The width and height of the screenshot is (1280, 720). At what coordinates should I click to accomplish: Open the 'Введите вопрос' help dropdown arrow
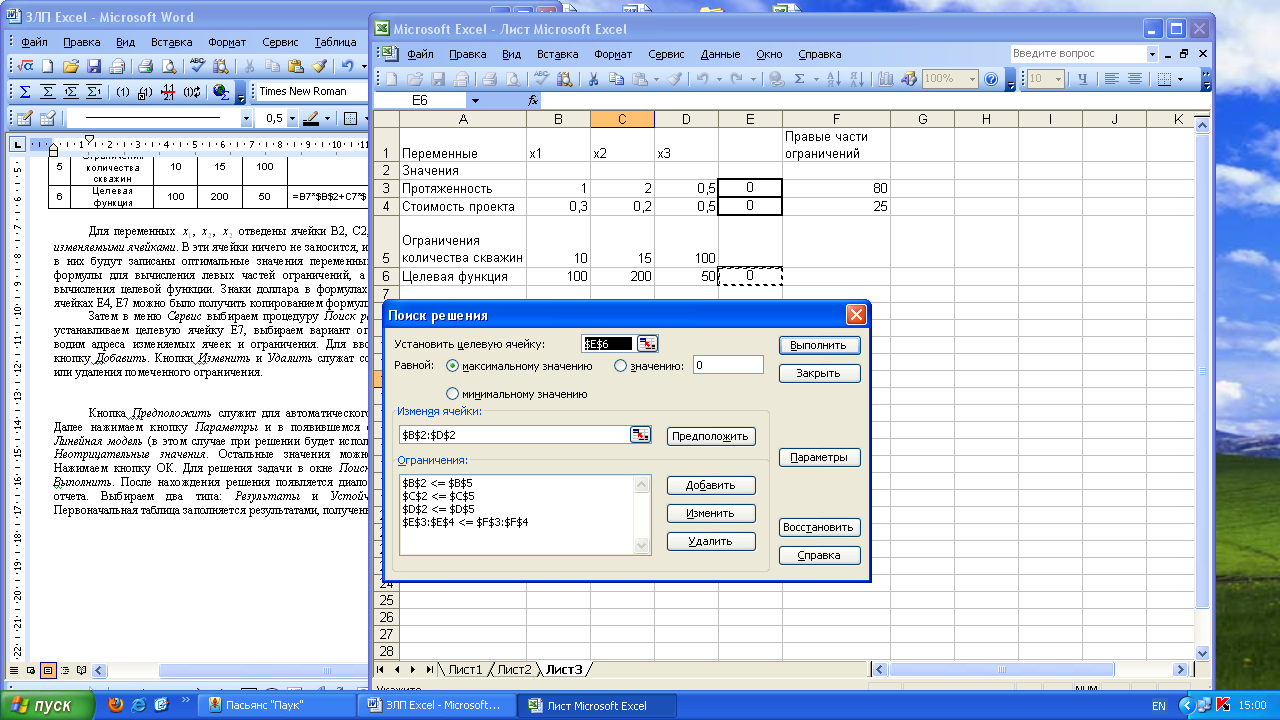pos(1152,54)
